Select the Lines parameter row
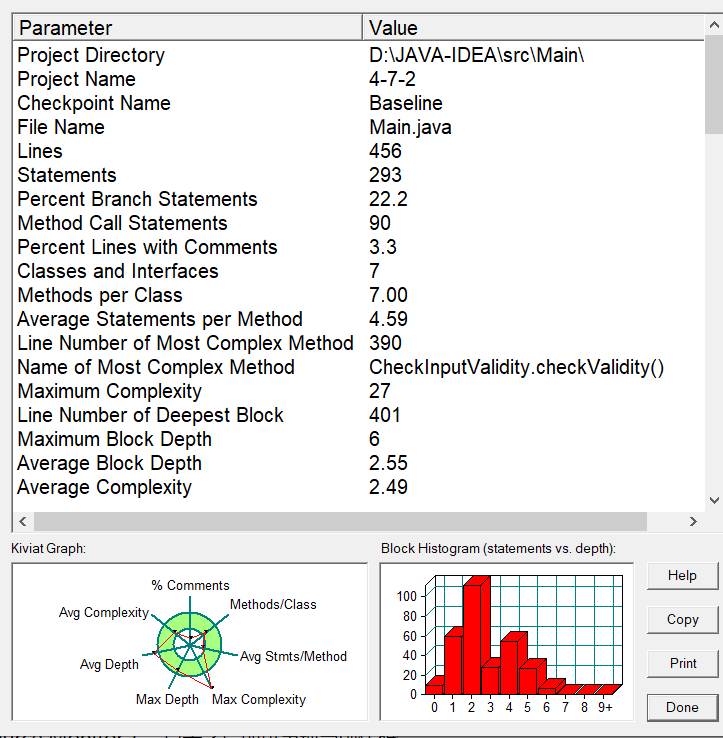Screen dimensions: 723x738 click(x=359, y=151)
